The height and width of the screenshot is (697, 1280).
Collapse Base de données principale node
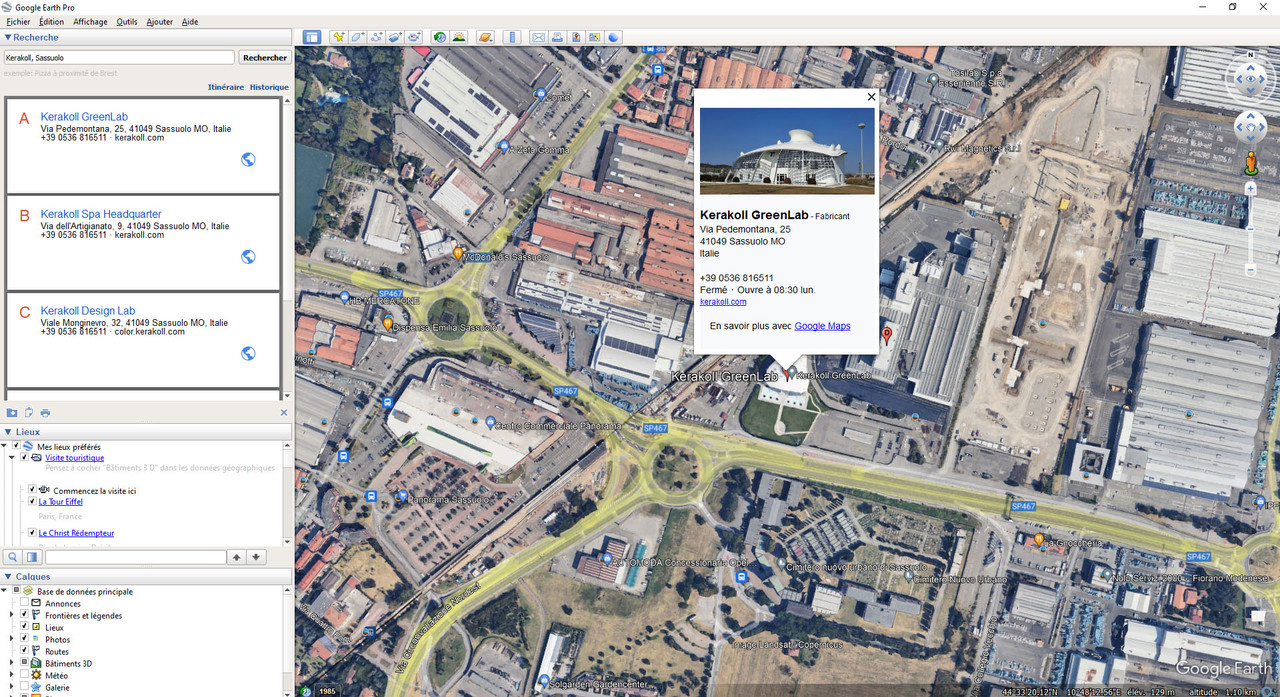4,591
